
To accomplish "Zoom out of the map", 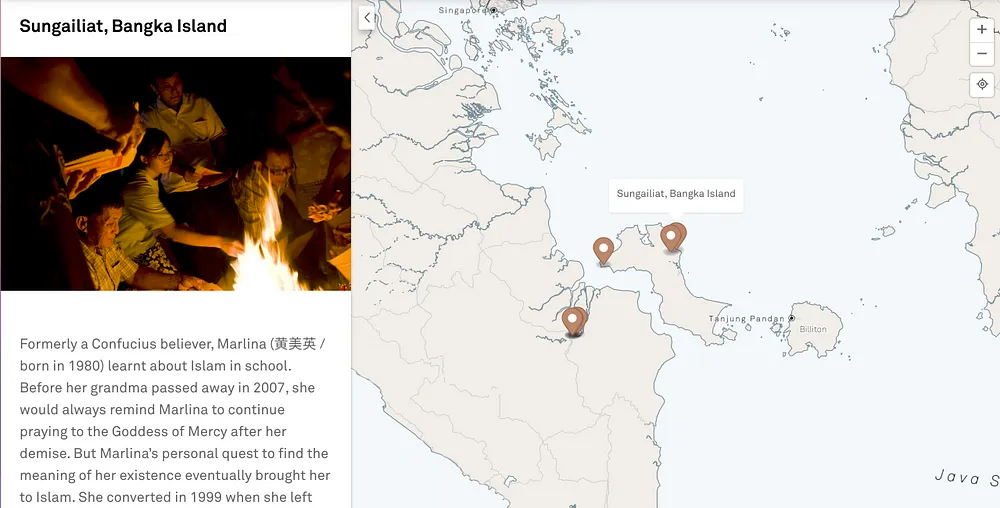I will [982, 54].
